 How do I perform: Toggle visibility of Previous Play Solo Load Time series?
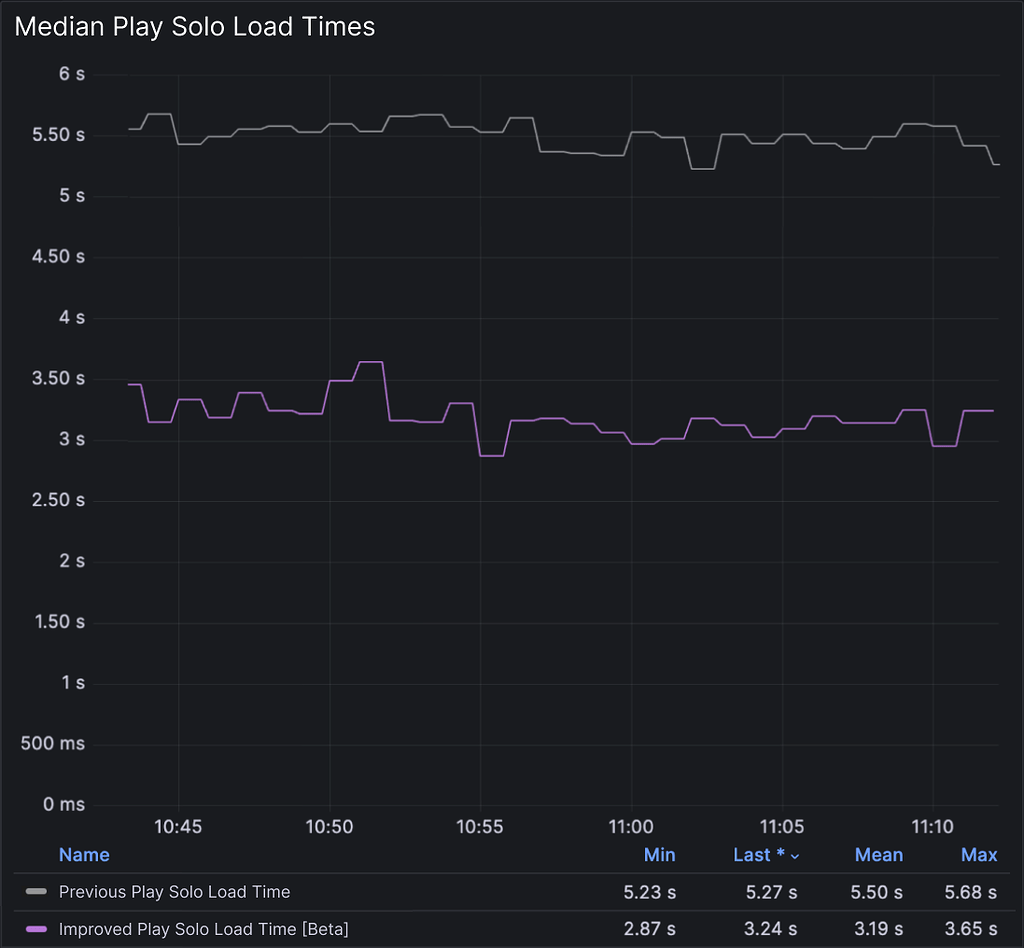(175, 892)
